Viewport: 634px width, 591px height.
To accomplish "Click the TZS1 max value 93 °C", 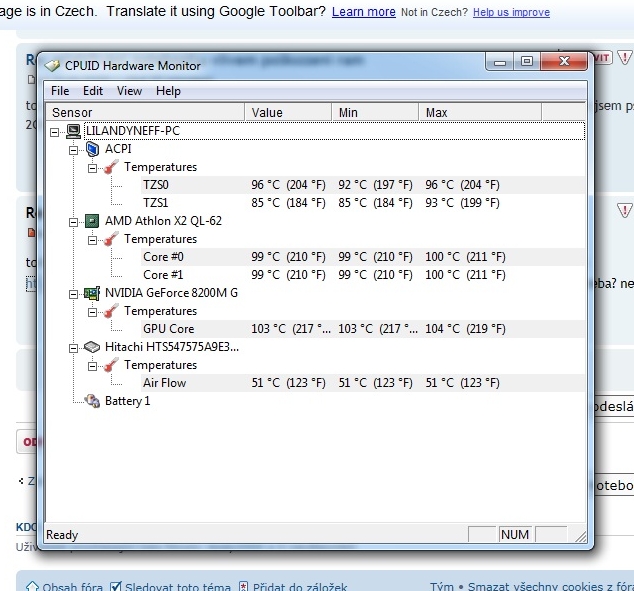I will (x=462, y=203).
